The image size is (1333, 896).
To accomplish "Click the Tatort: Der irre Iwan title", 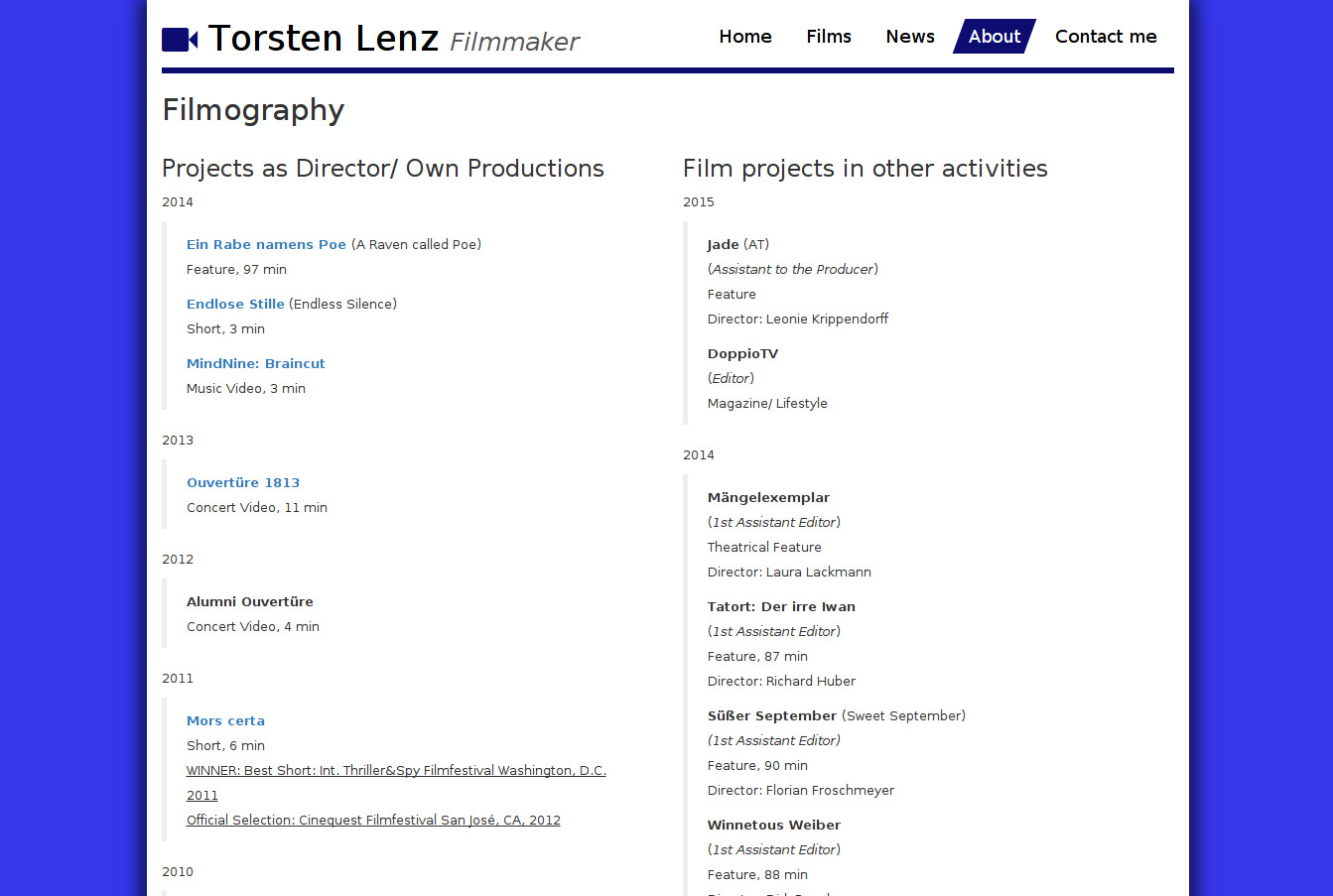I will click(x=781, y=607).
